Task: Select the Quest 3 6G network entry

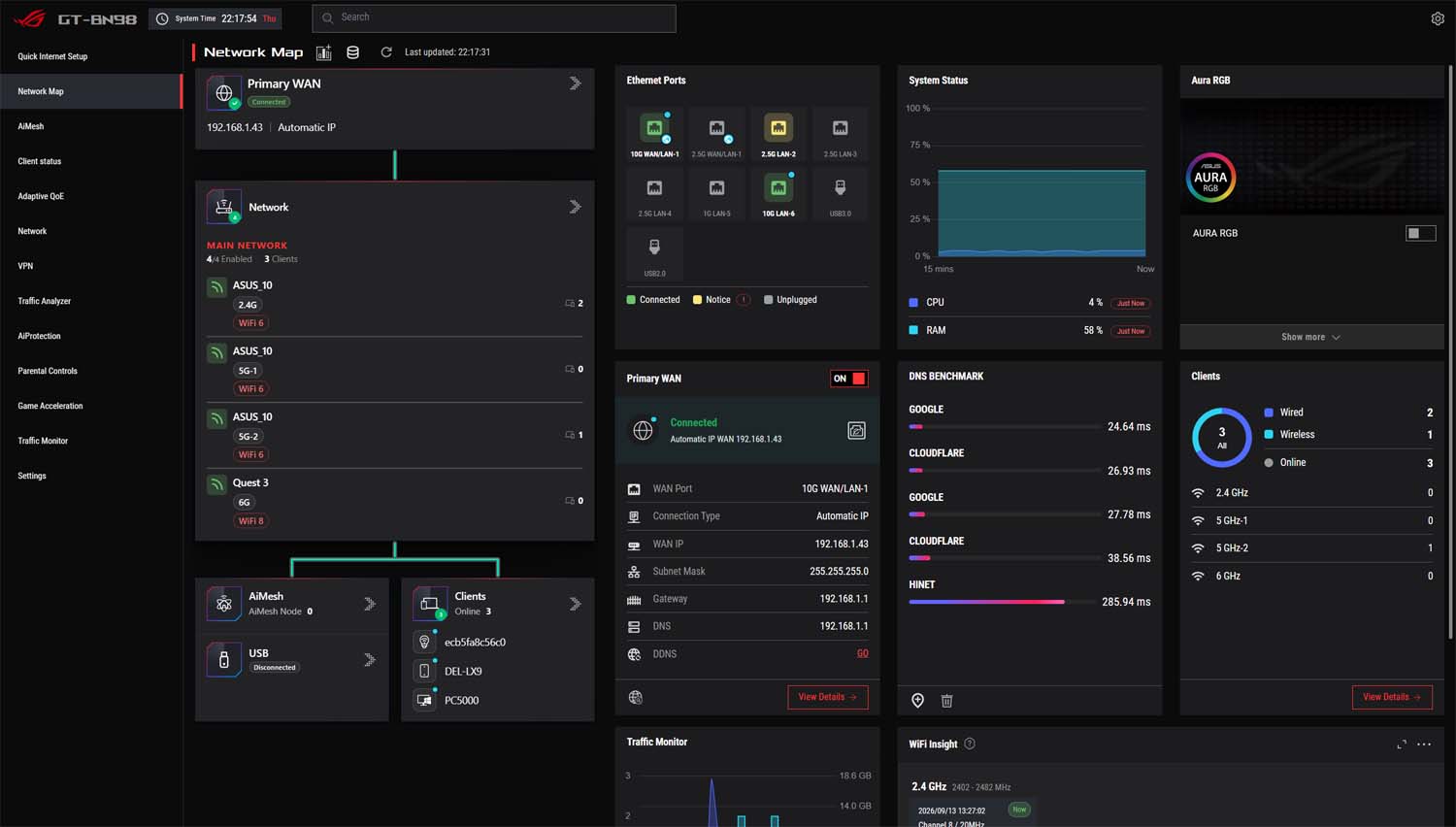Action: point(395,502)
